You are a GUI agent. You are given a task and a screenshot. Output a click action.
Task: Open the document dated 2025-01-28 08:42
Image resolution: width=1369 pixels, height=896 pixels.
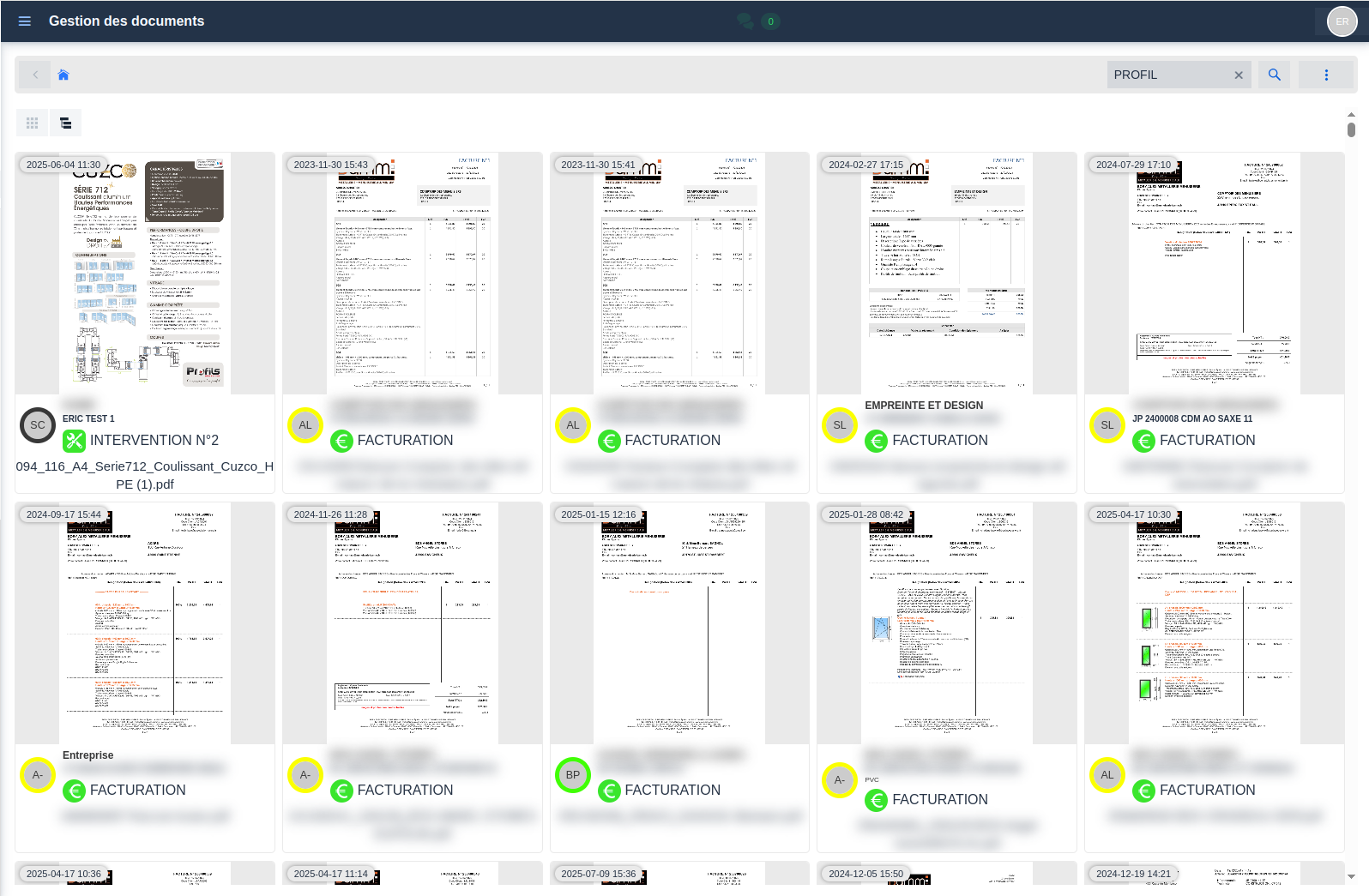(x=946, y=624)
